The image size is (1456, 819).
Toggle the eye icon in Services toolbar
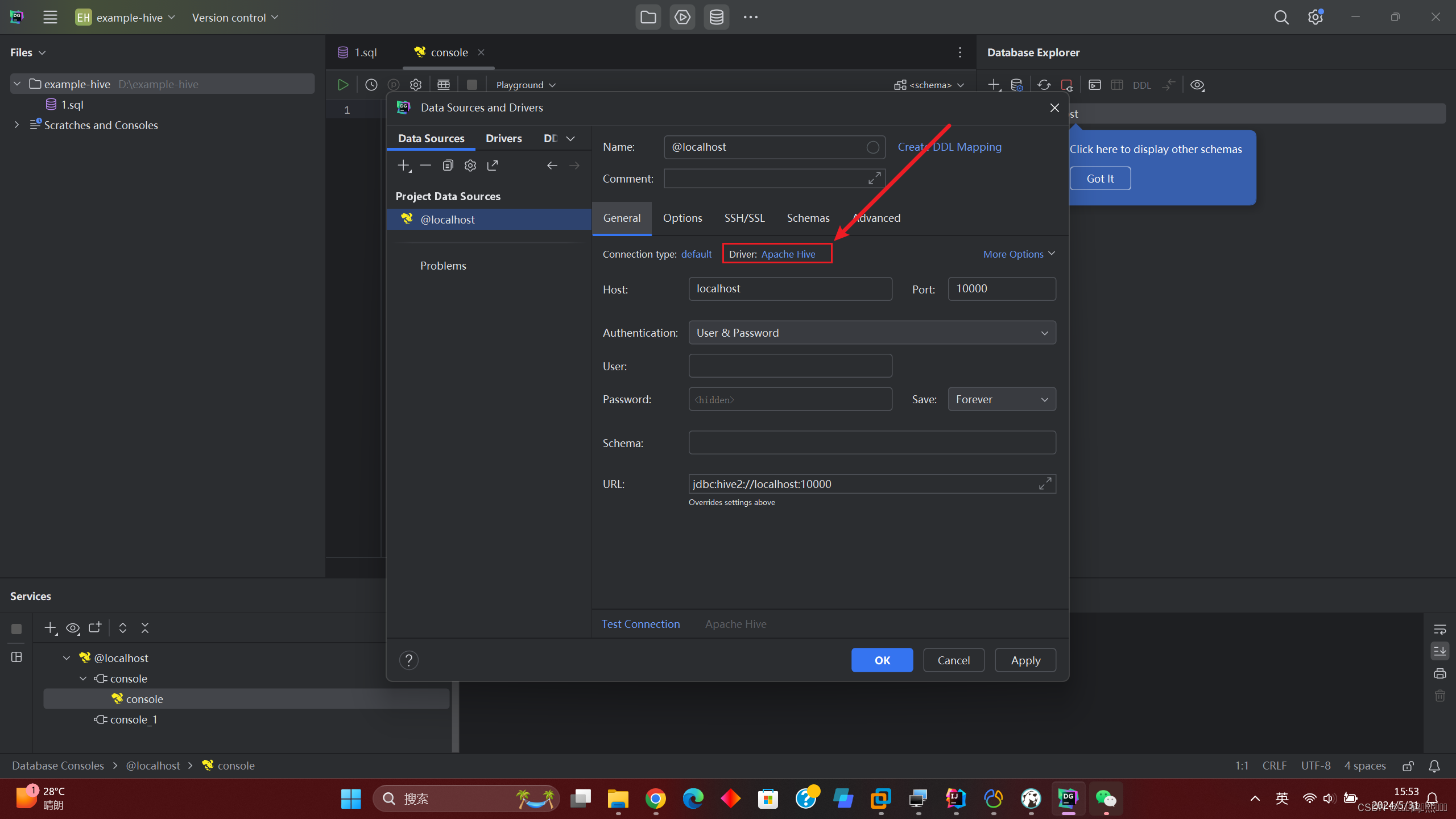pyautogui.click(x=73, y=628)
